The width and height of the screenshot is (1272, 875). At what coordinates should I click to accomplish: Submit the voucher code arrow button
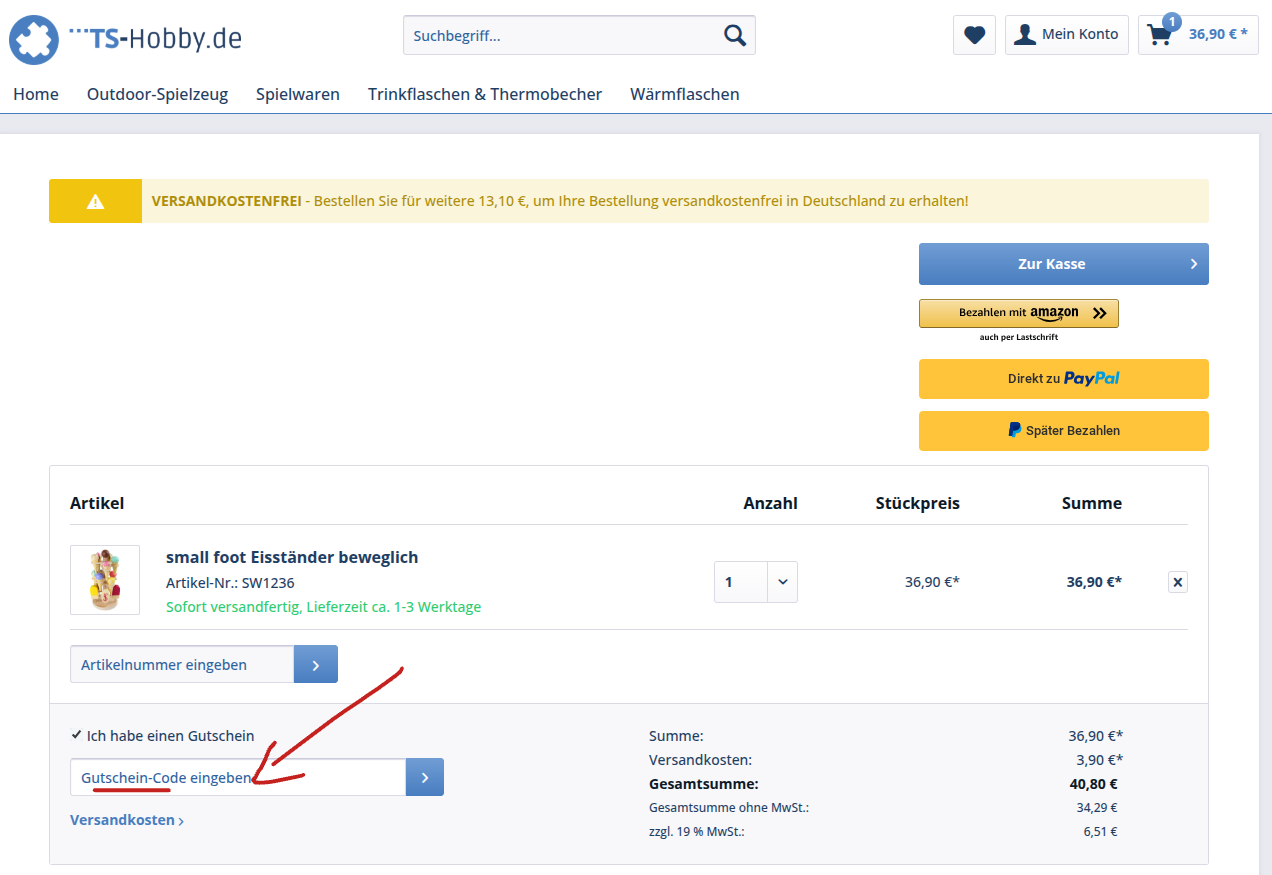pyautogui.click(x=424, y=778)
